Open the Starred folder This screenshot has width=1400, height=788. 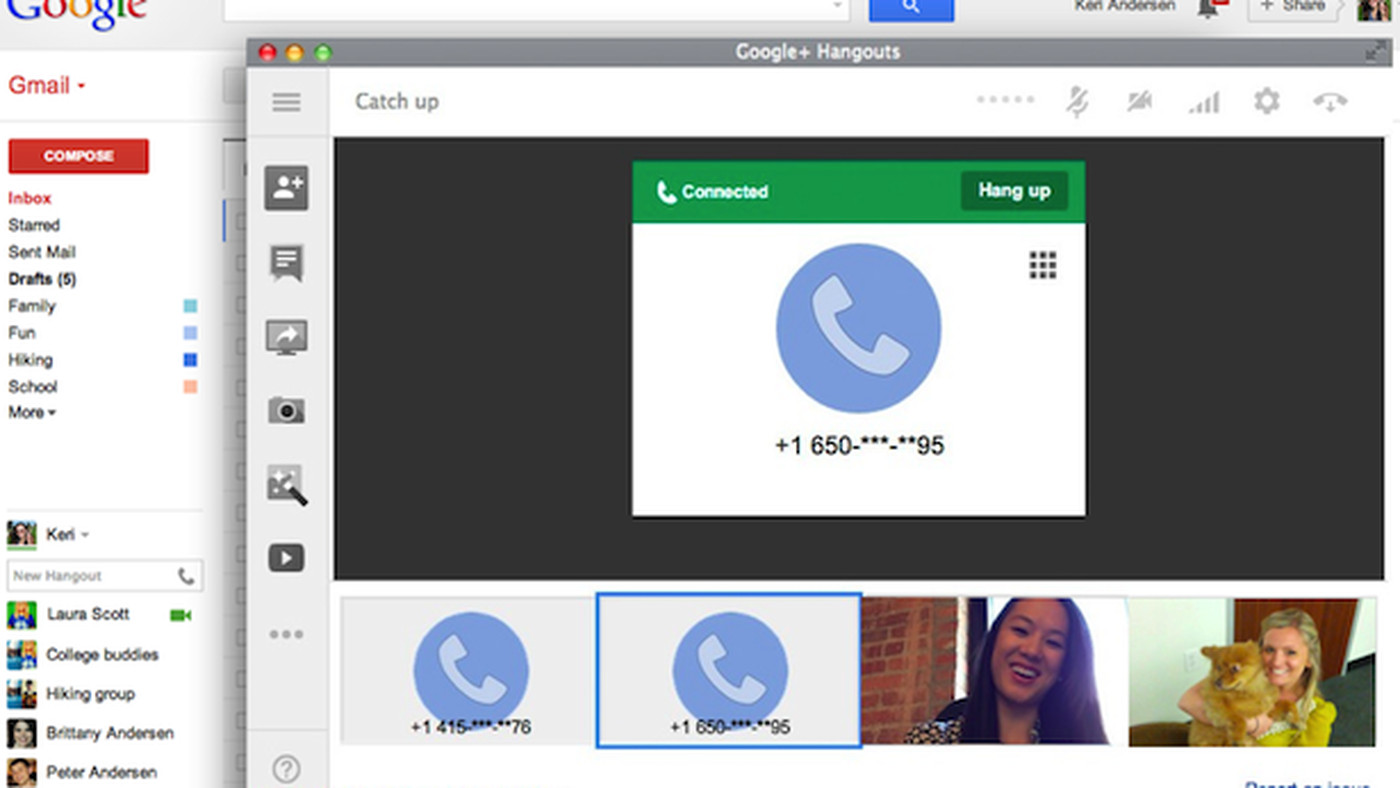coord(34,225)
